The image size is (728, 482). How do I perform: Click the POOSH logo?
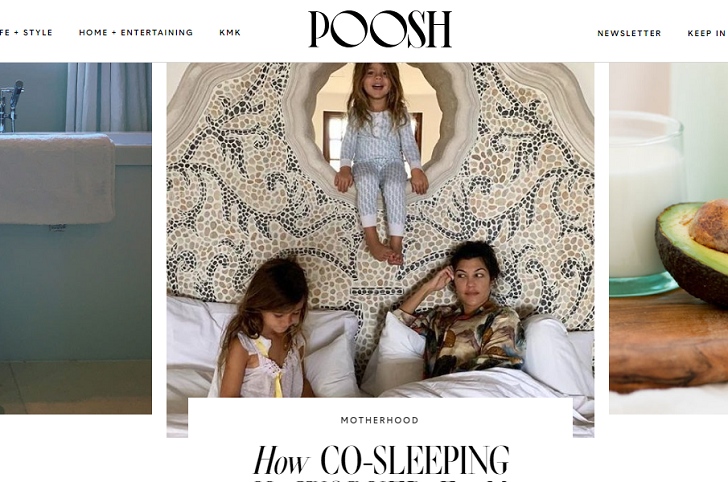coord(380,29)
